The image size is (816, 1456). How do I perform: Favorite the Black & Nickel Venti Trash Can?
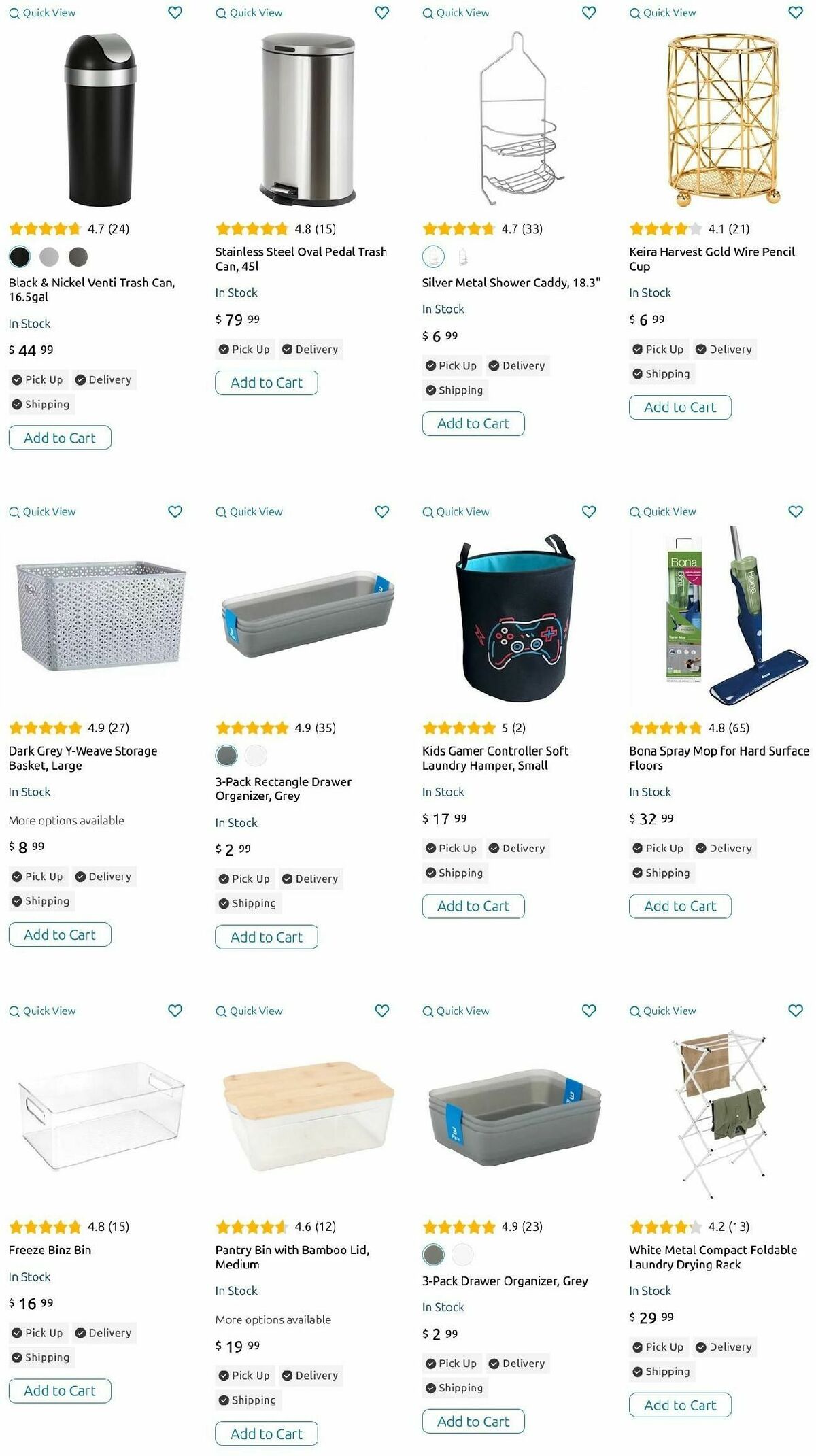175,13
